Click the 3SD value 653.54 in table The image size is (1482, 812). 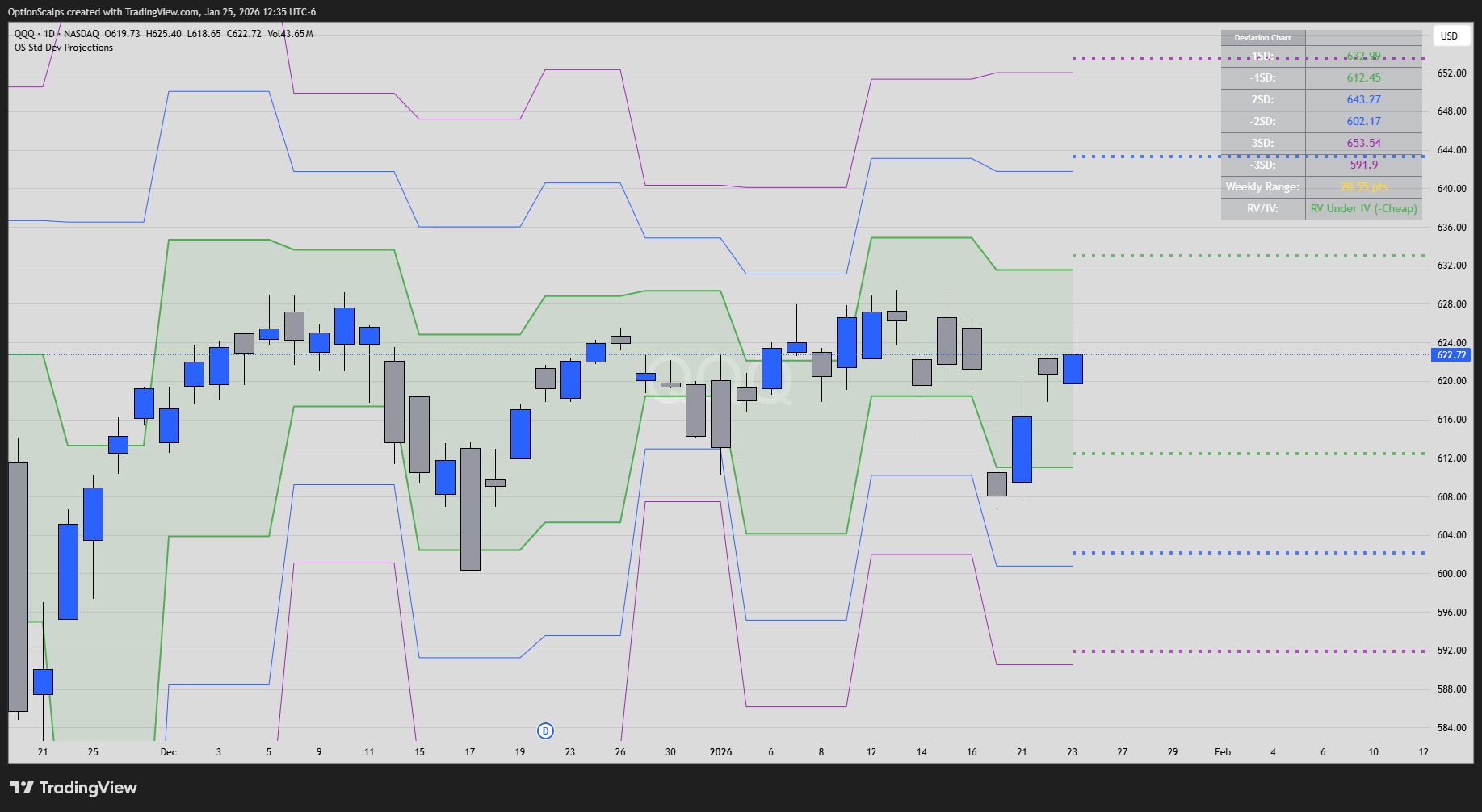(x=1363, y=144)
